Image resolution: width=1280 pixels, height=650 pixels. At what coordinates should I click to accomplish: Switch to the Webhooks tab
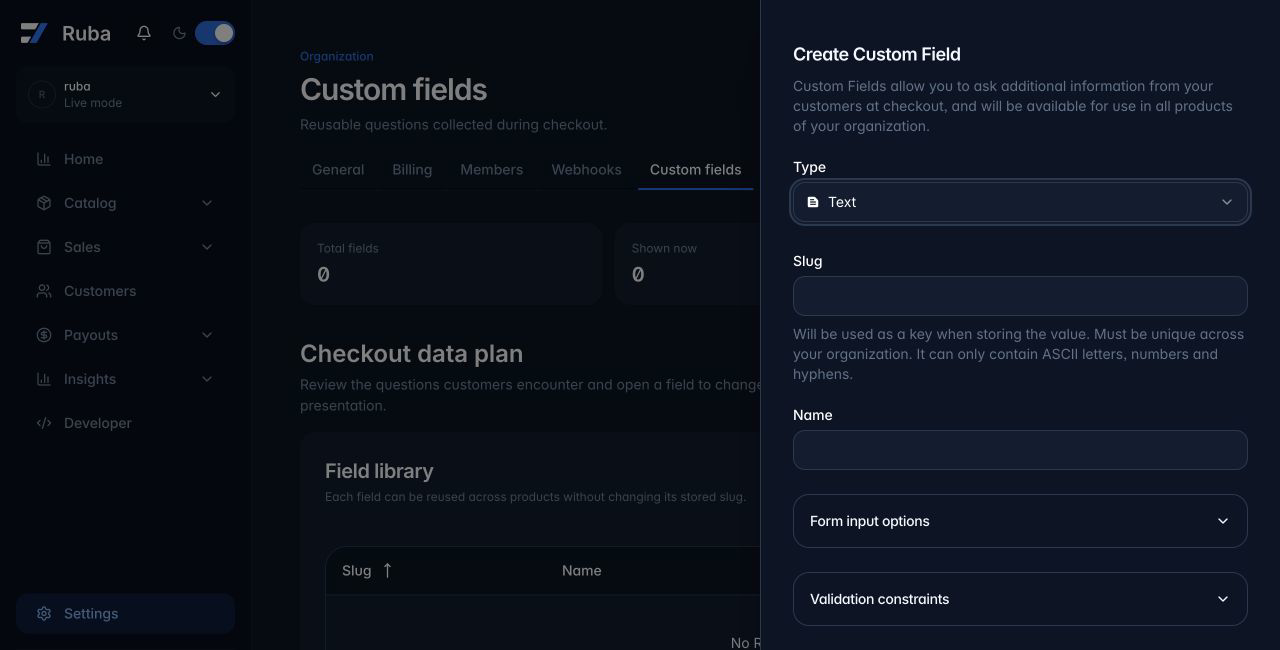(586, 169)
